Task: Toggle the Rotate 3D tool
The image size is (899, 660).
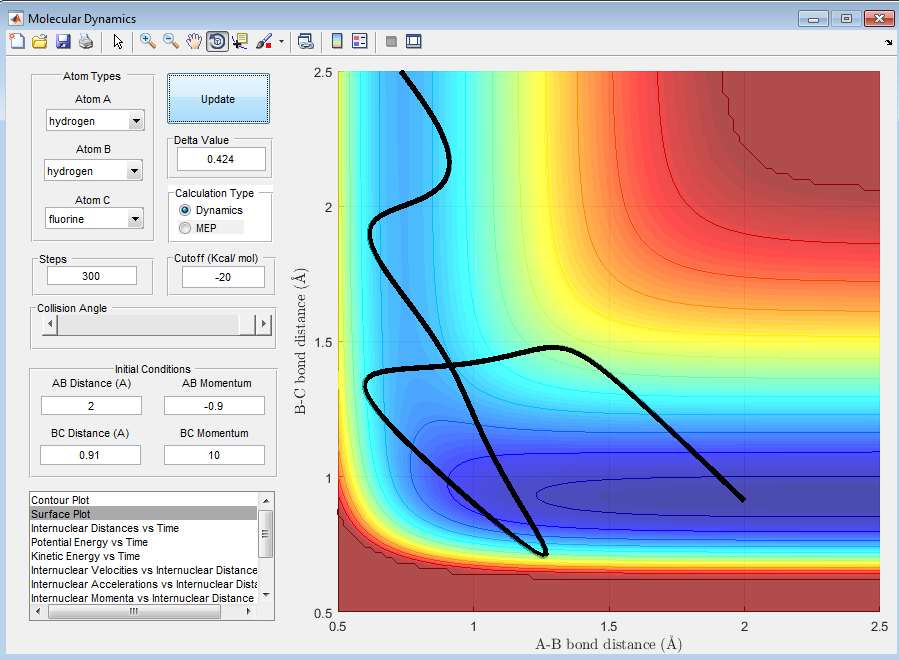Action: 217,41
